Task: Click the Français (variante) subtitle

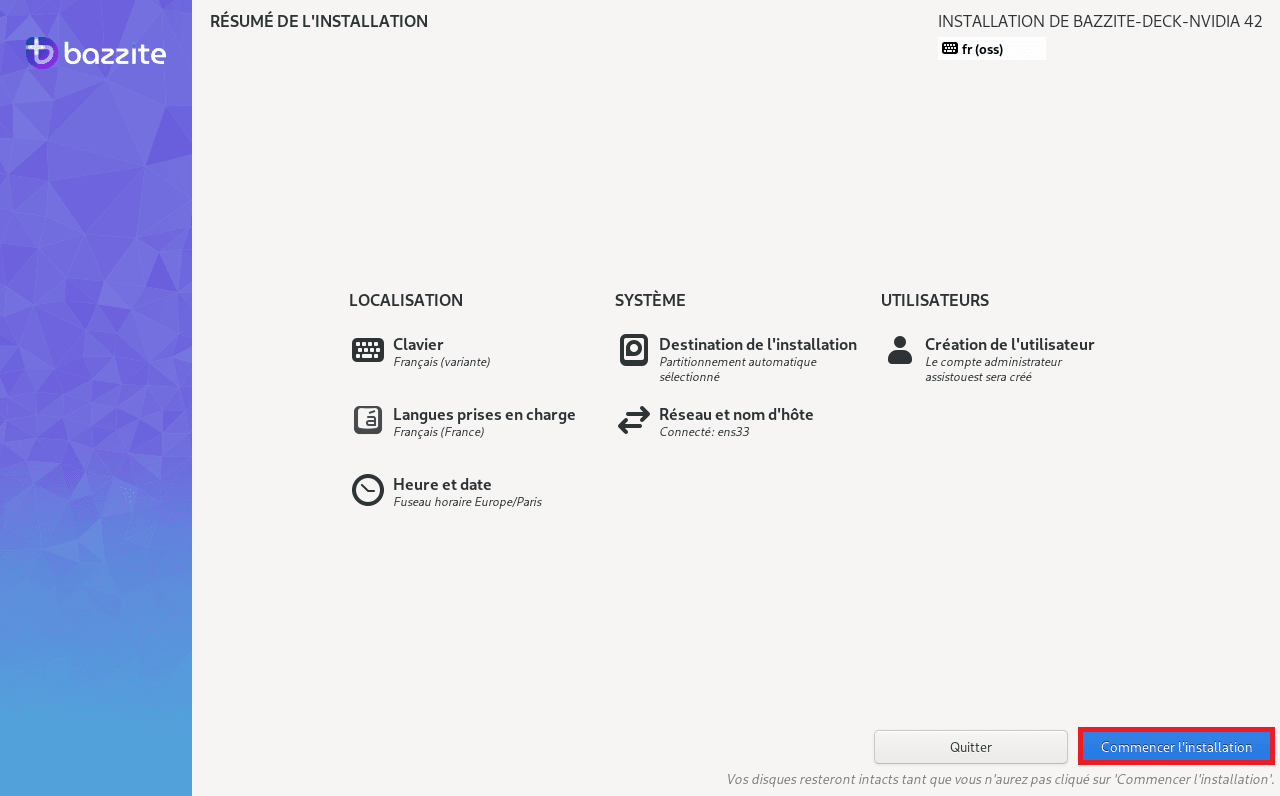Action: coord(442,362)
